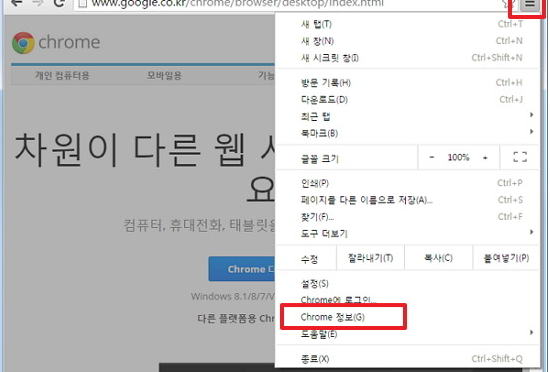
Task: Click the 다른 플랫폼용 Chrome link
Action: tap(236, 318)
